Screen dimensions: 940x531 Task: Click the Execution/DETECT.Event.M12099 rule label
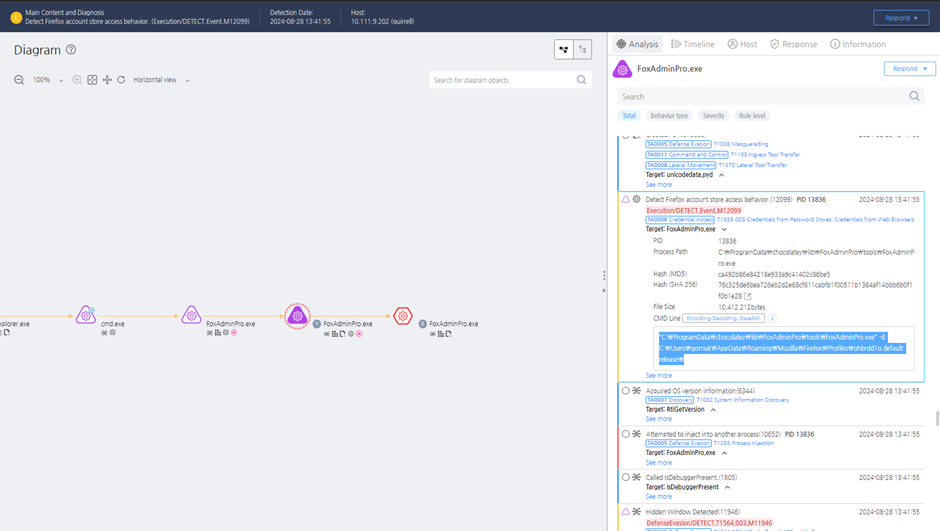pyautogui.click(x=694, y=210)
